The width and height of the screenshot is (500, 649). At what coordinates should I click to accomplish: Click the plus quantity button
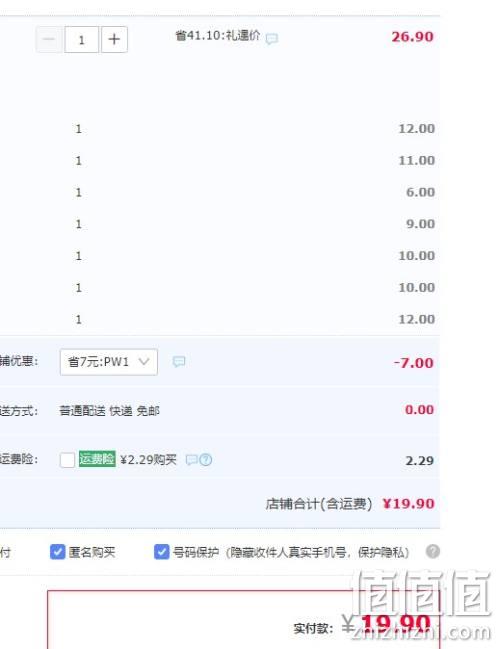(114, 40)
